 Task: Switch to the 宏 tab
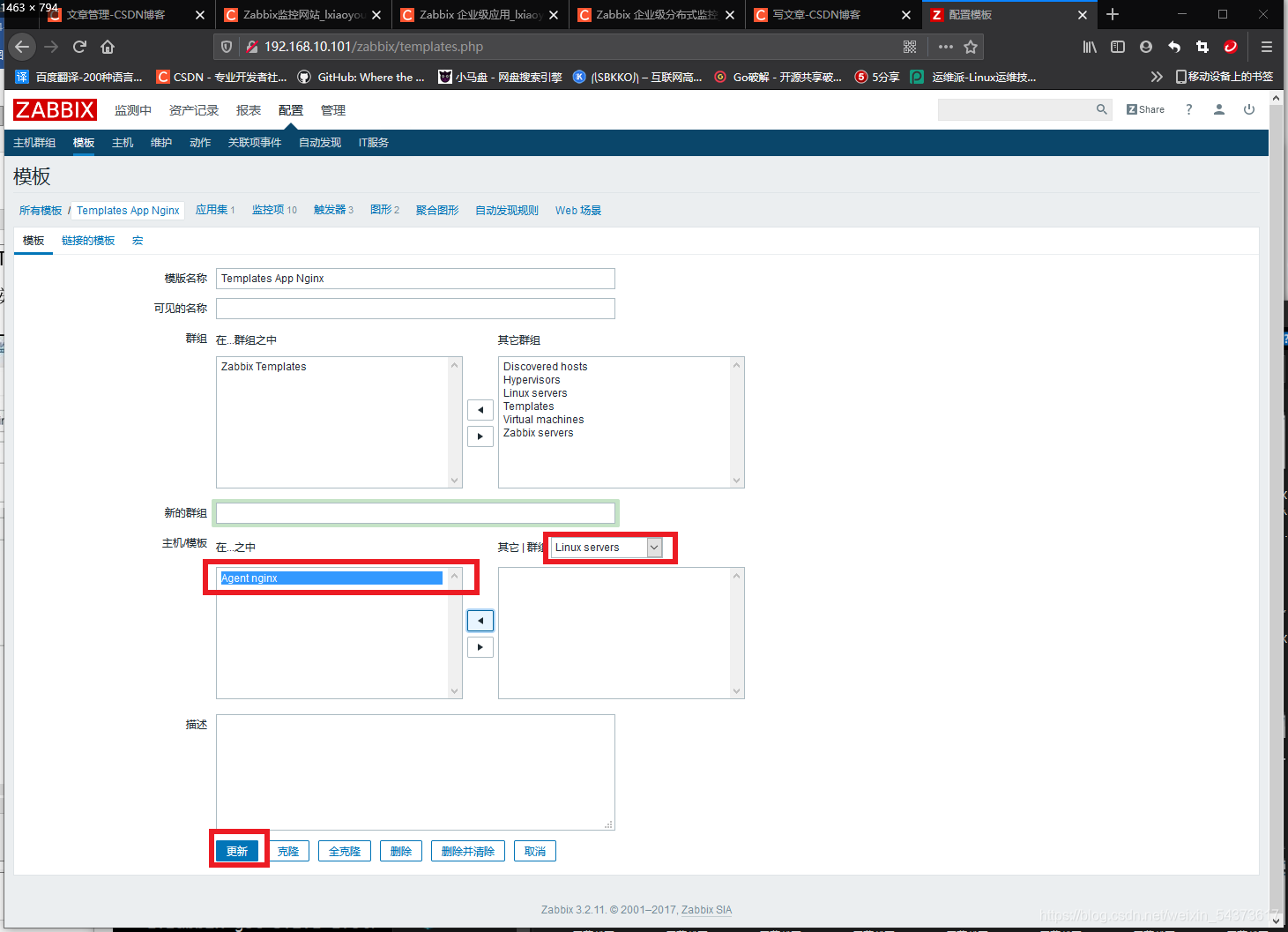coord(138,241)
